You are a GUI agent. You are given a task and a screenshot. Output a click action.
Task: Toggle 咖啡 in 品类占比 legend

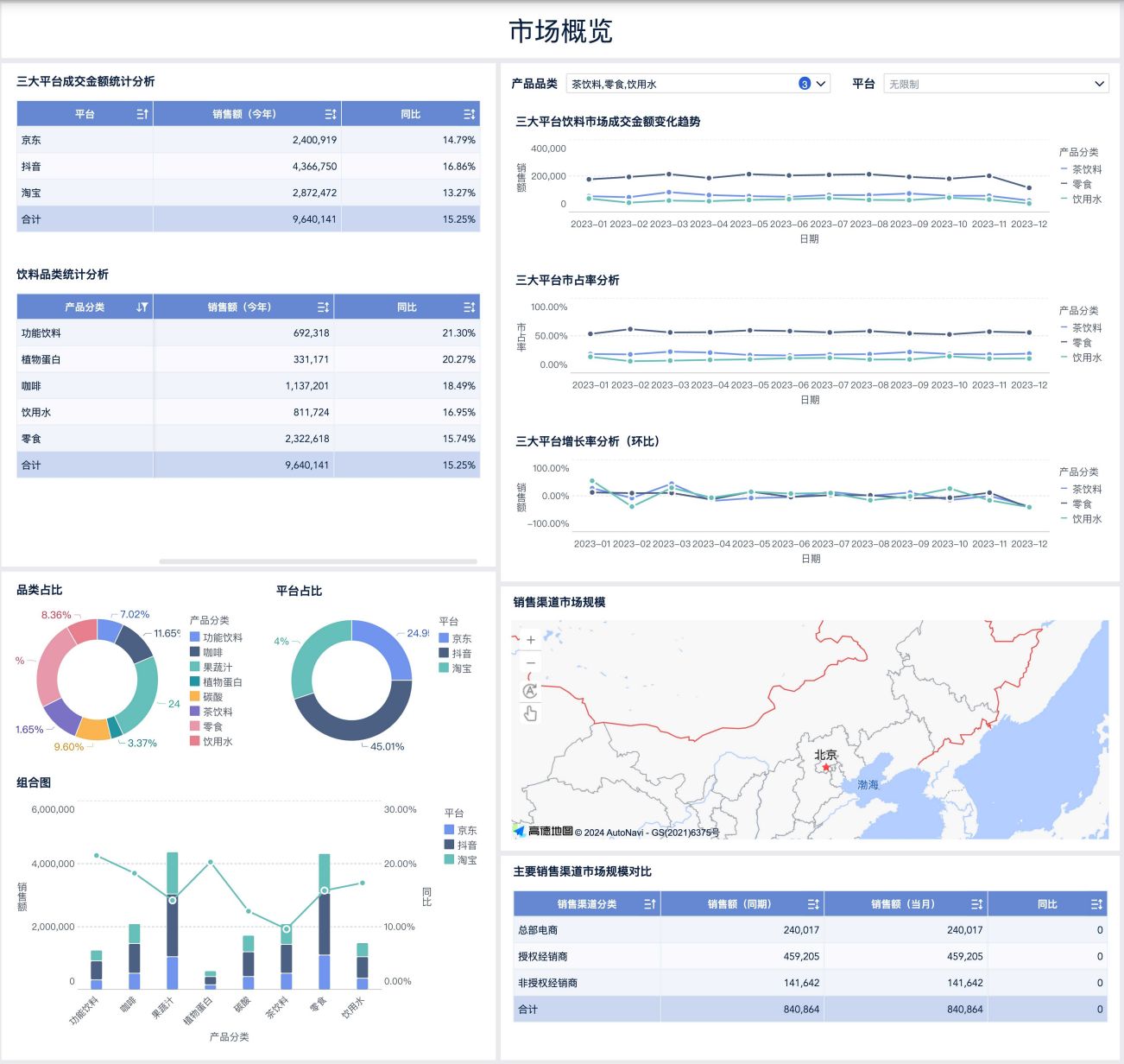(x=206, y=652)
